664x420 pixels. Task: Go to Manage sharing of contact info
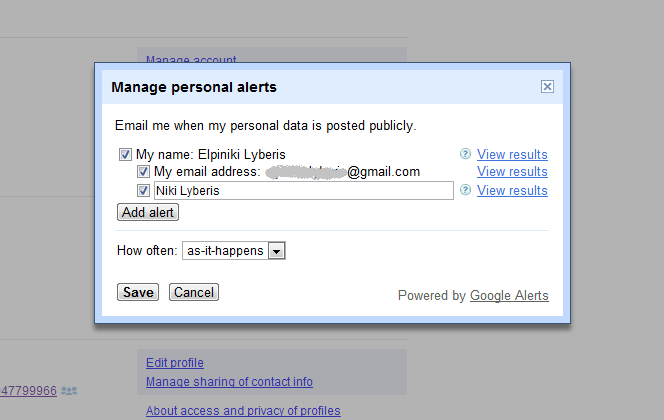point(229,381)
